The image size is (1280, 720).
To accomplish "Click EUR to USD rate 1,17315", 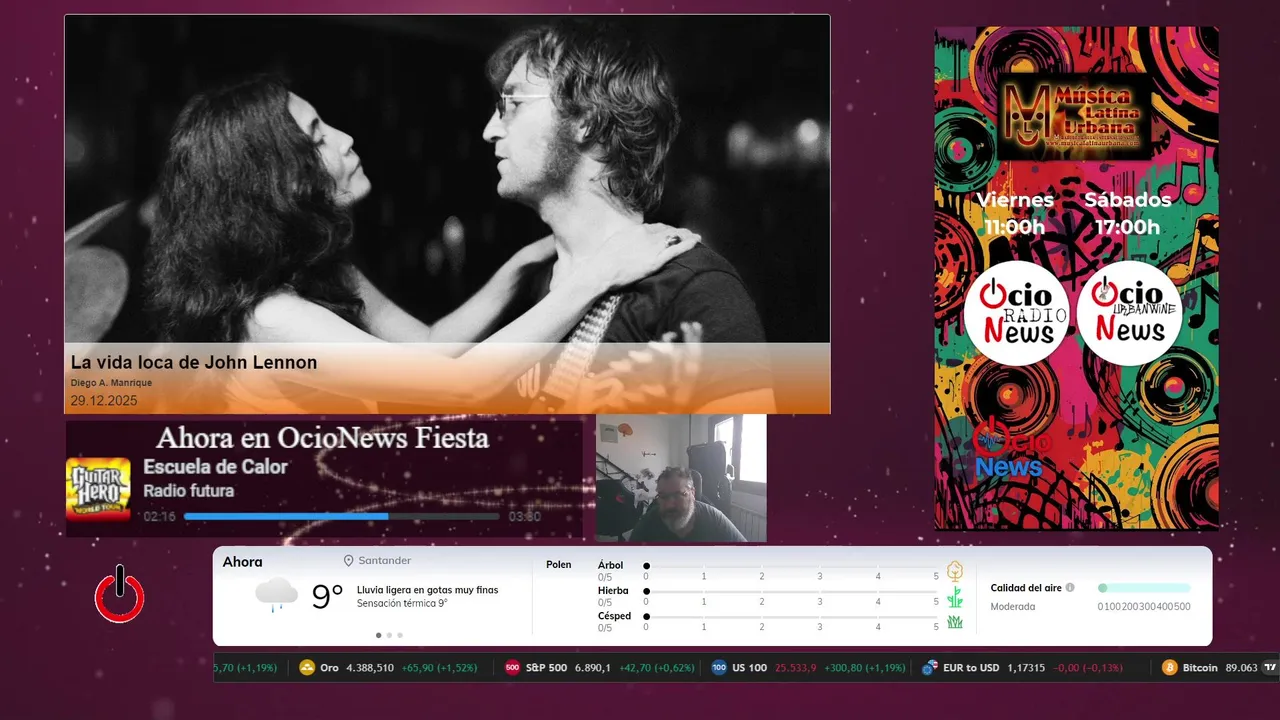I will [x=1026, y=667].
